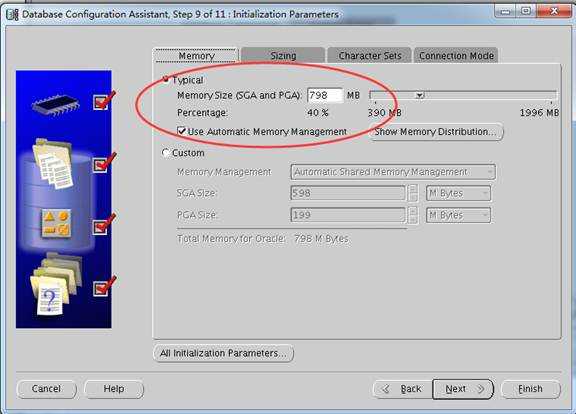Click the SGA Size spinner arrows
This screenshot has height=414, width=576.
(413, 193)
